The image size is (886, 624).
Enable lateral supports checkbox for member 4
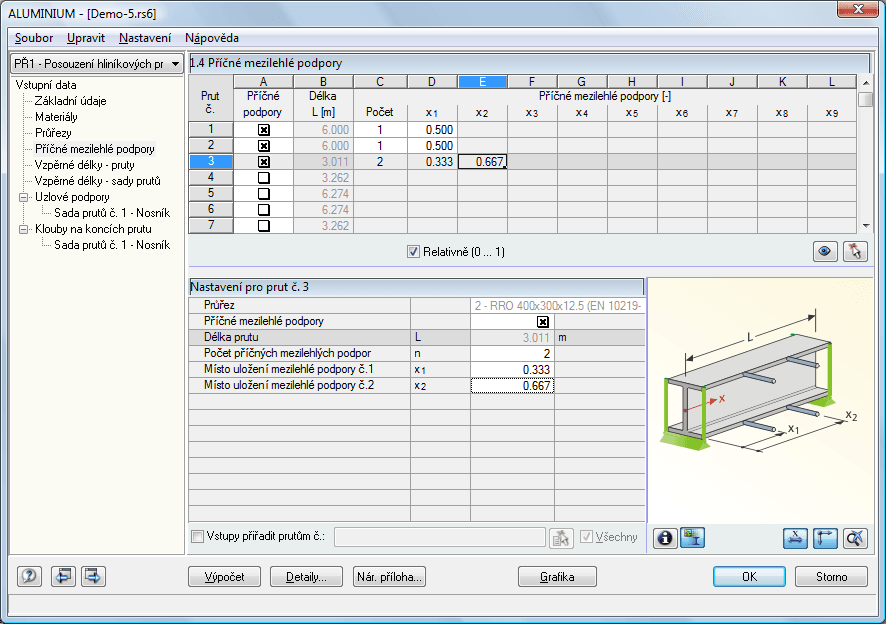[263, 177]
